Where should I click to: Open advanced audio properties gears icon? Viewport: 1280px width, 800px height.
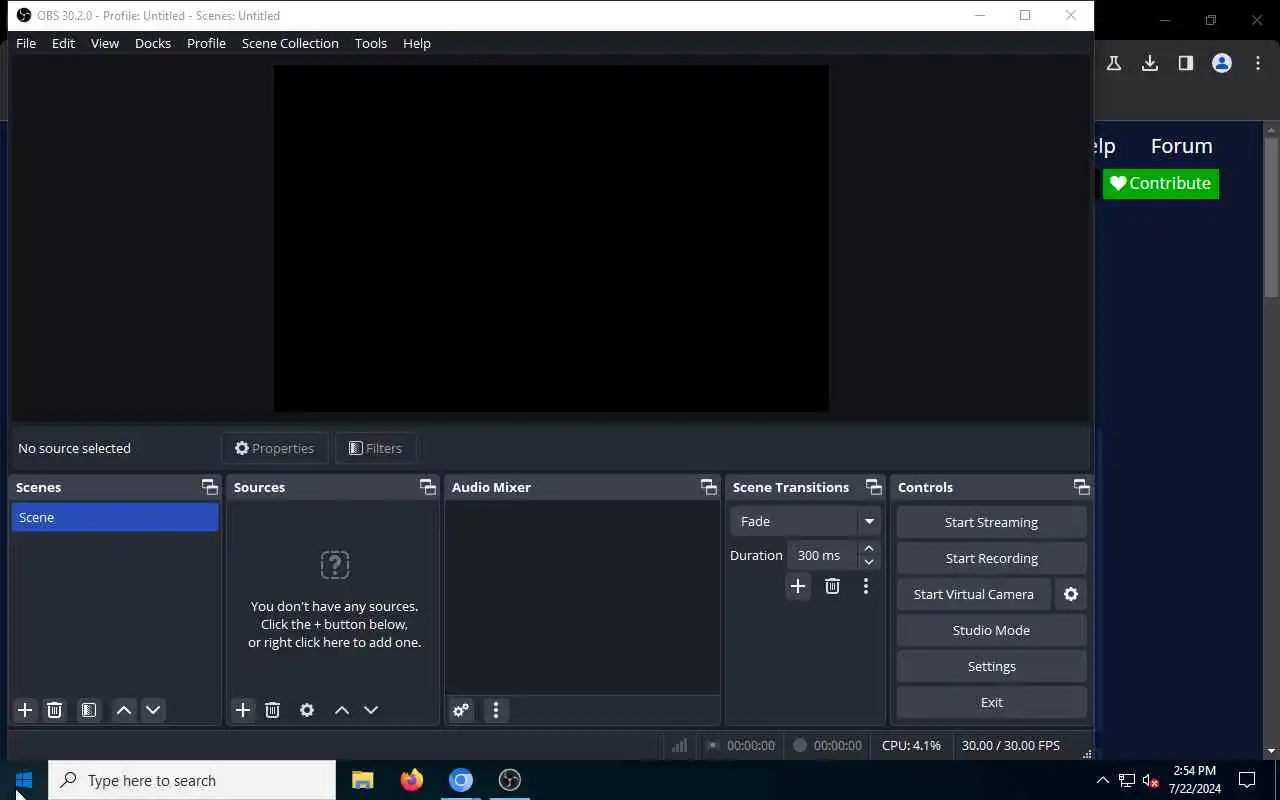(461, 710)
